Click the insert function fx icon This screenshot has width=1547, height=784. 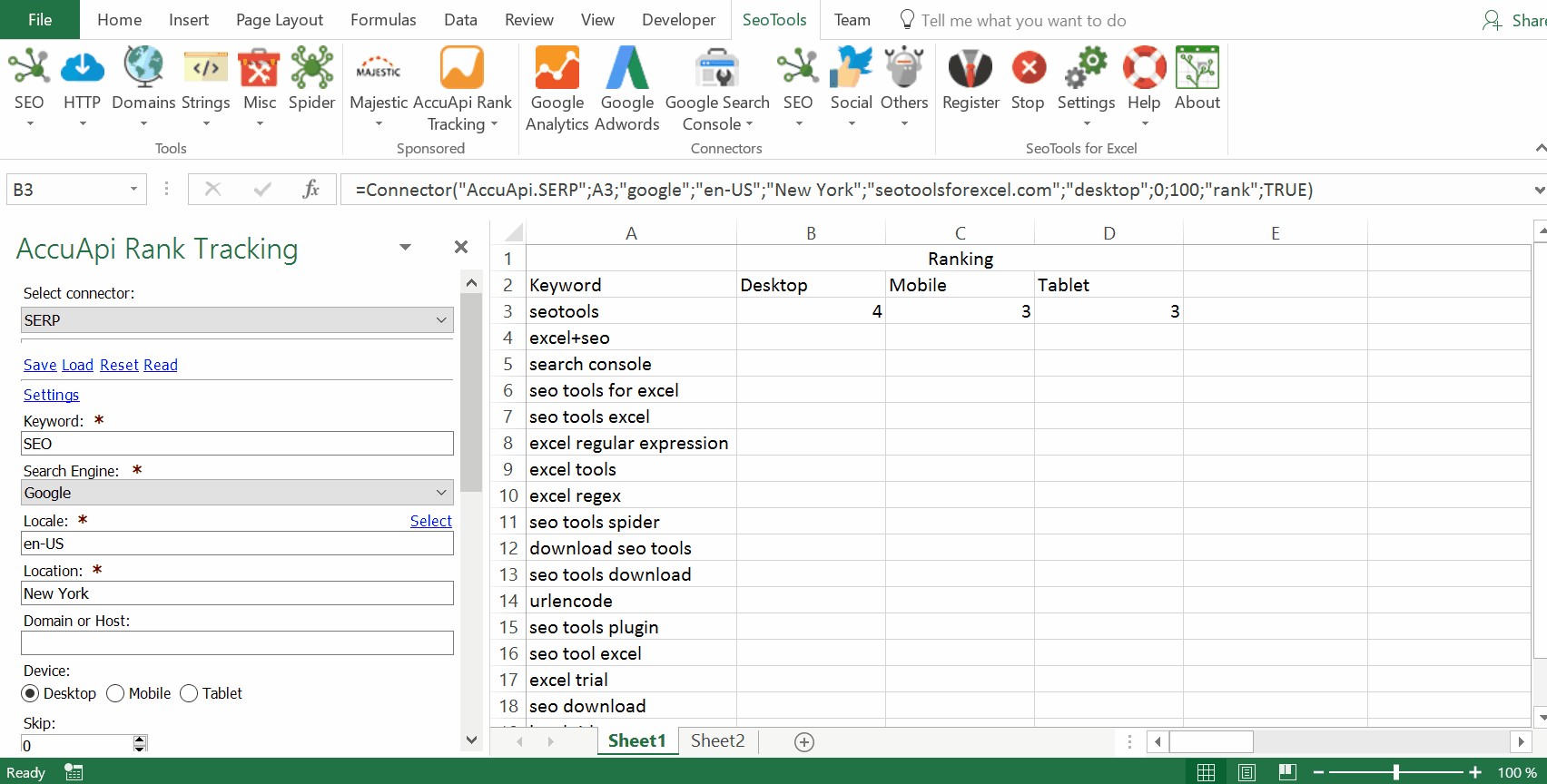tap(310, 189)
